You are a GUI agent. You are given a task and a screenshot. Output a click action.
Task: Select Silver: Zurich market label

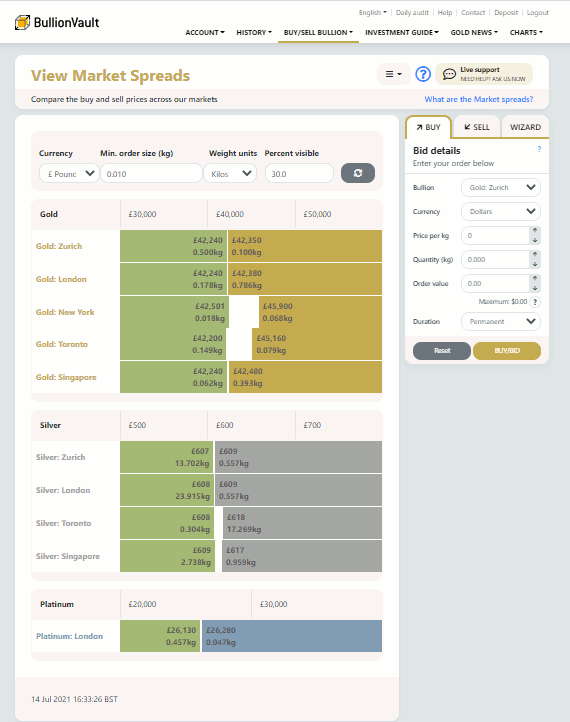60,457
